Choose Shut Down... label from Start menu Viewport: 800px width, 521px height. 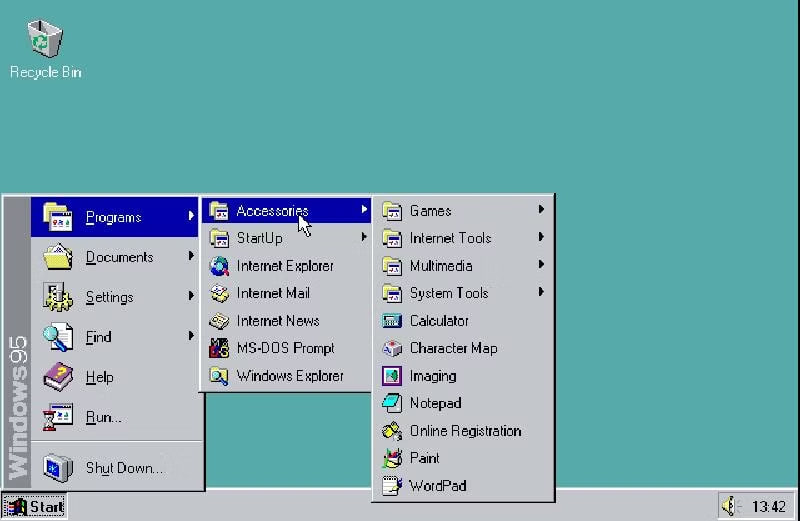(124, 468)
